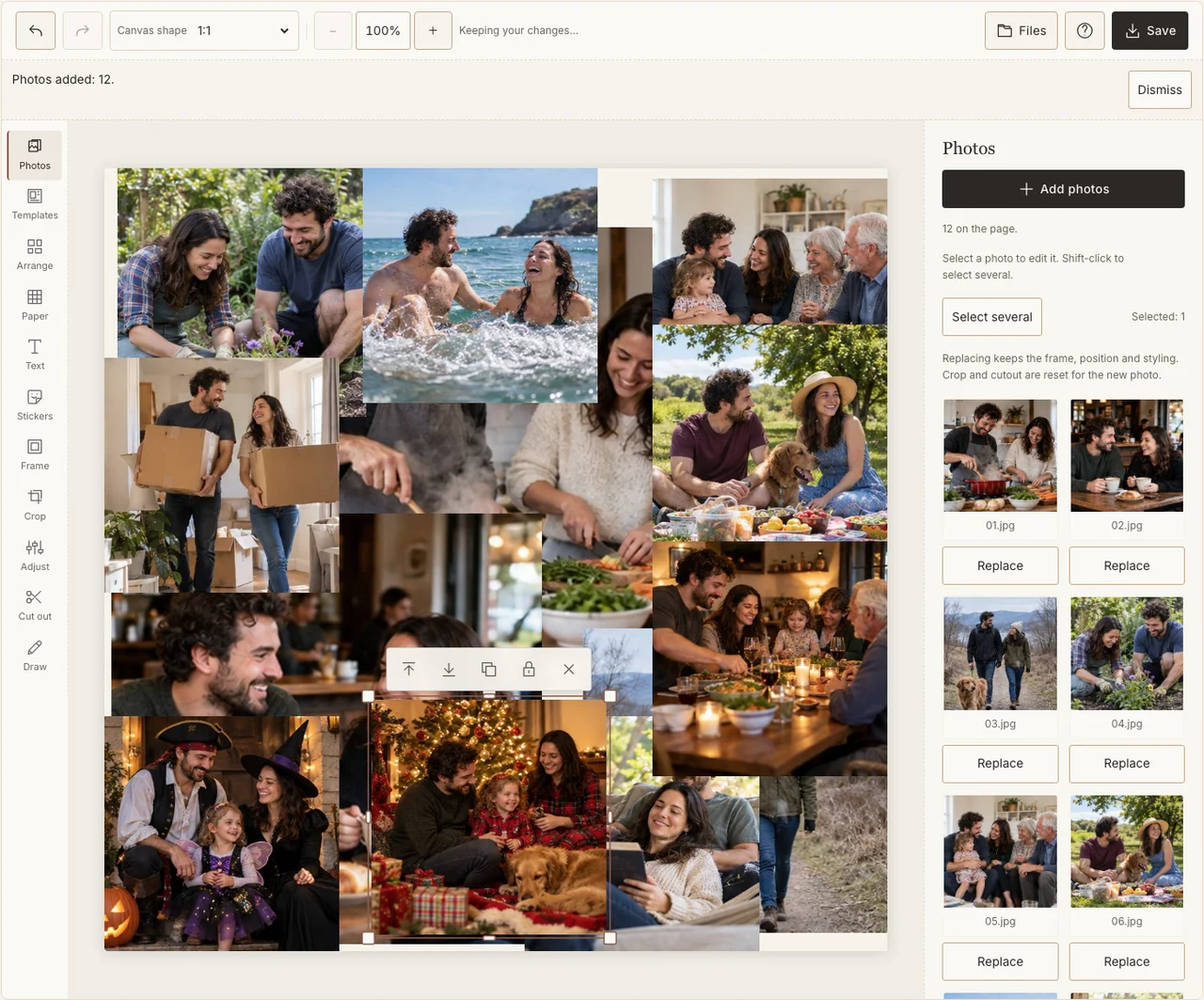1204x1000 pixels.
Task: Select the Text tool
Action: tap(35, 356)
